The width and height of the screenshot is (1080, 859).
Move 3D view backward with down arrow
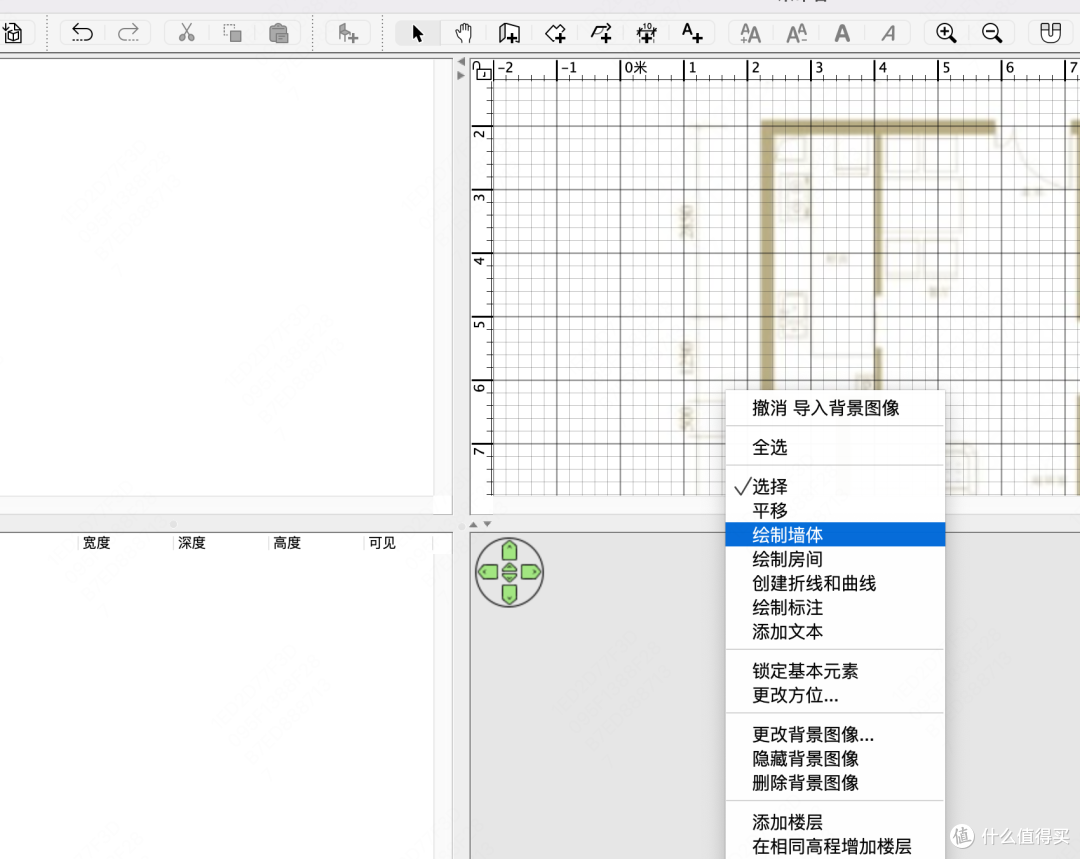pyautogui.click(x=509, y=594)
